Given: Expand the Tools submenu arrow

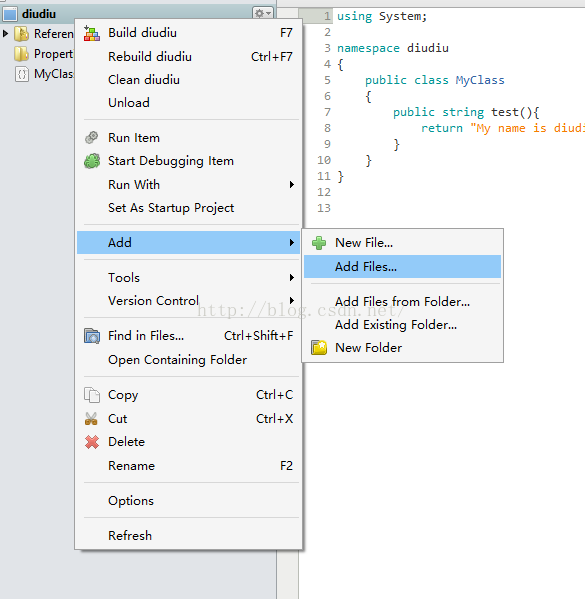Looking at the screenshot, I should coord(292,278).
